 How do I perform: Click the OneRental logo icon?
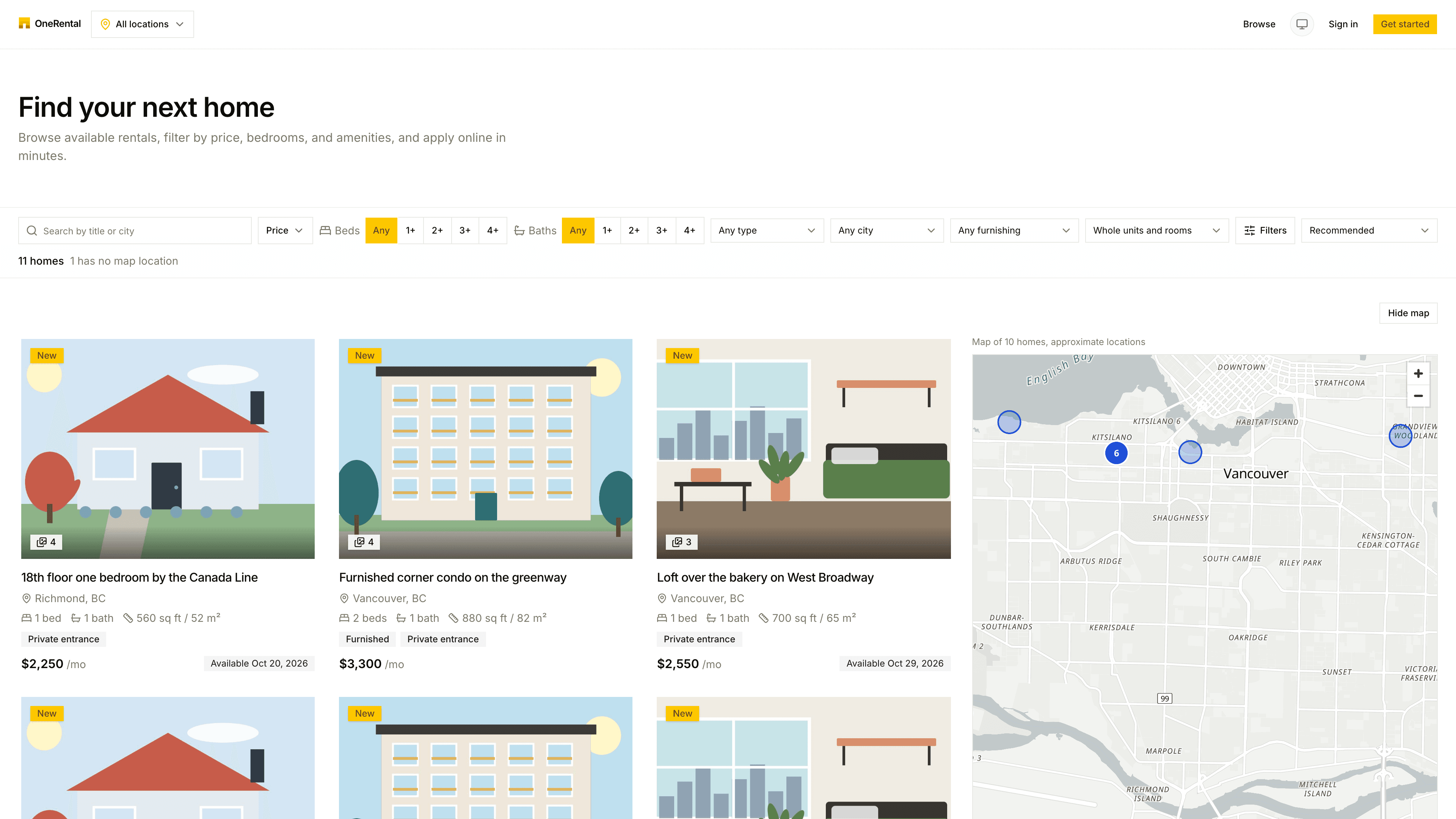[x=24, y=23]
